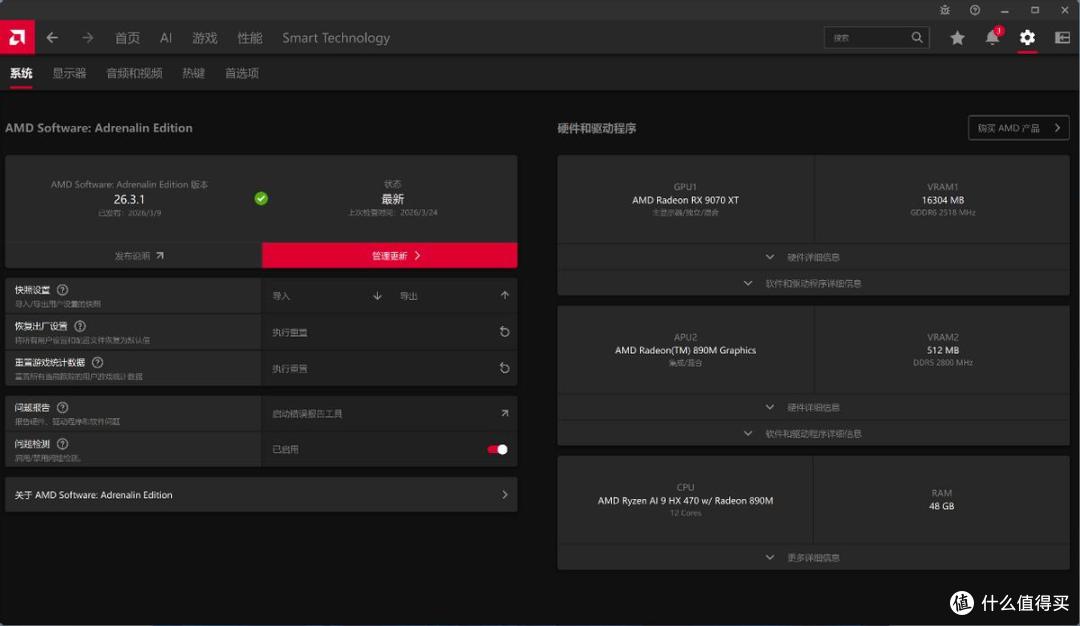Click reset icon for game statistics row
This screenshot has width=1080, height=626.
tap(505, 368)
